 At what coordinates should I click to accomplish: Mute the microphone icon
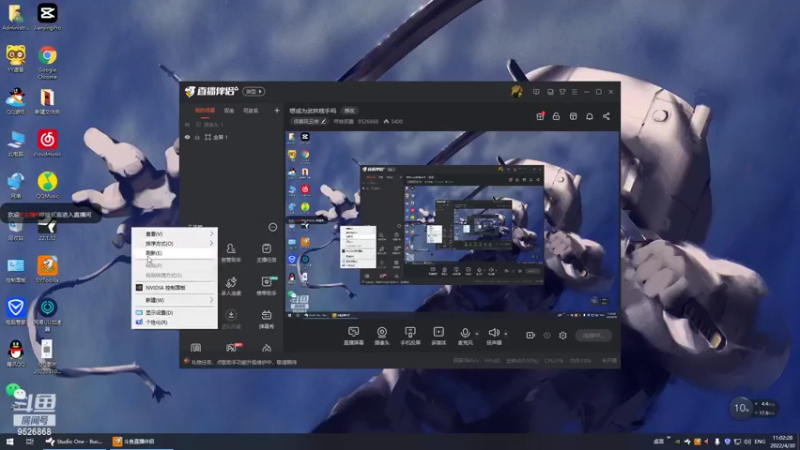coord(465,333)
